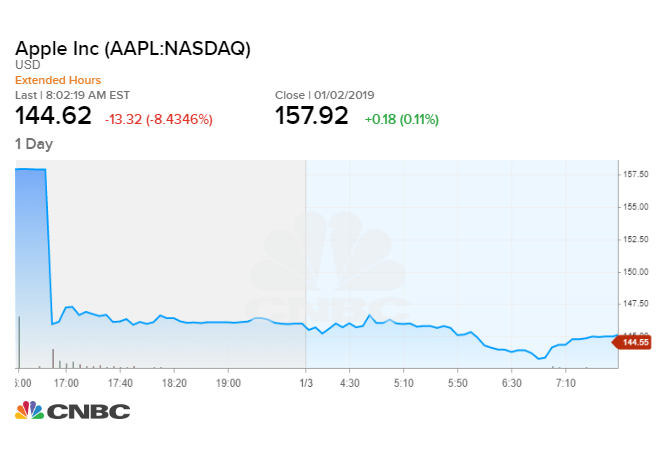Click the 17:00 time axis label
The width and height of the screenshot is (670, 450).
[x=66, y=381]
